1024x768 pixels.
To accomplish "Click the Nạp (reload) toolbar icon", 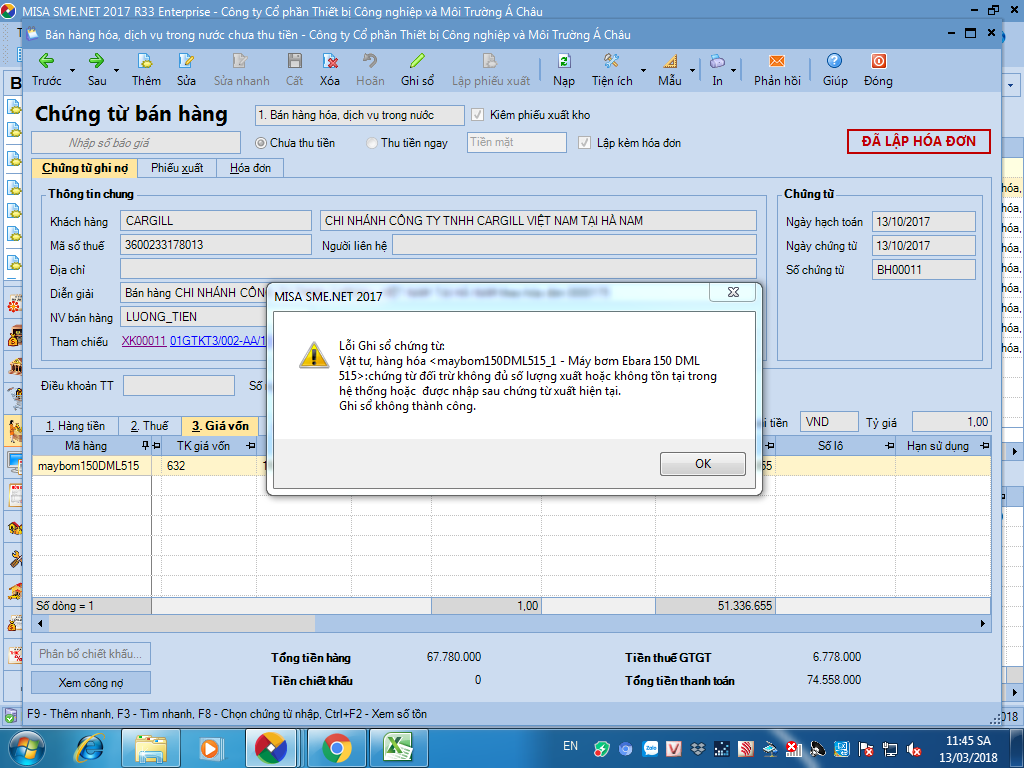I will [564, 61].
